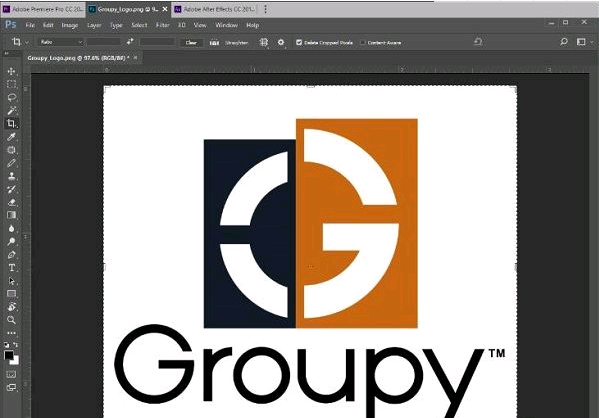Screen dimensions: 599x418
Task: Reset the crop with undo arrow
Action: pyautogui.click(x=478, y=41)
